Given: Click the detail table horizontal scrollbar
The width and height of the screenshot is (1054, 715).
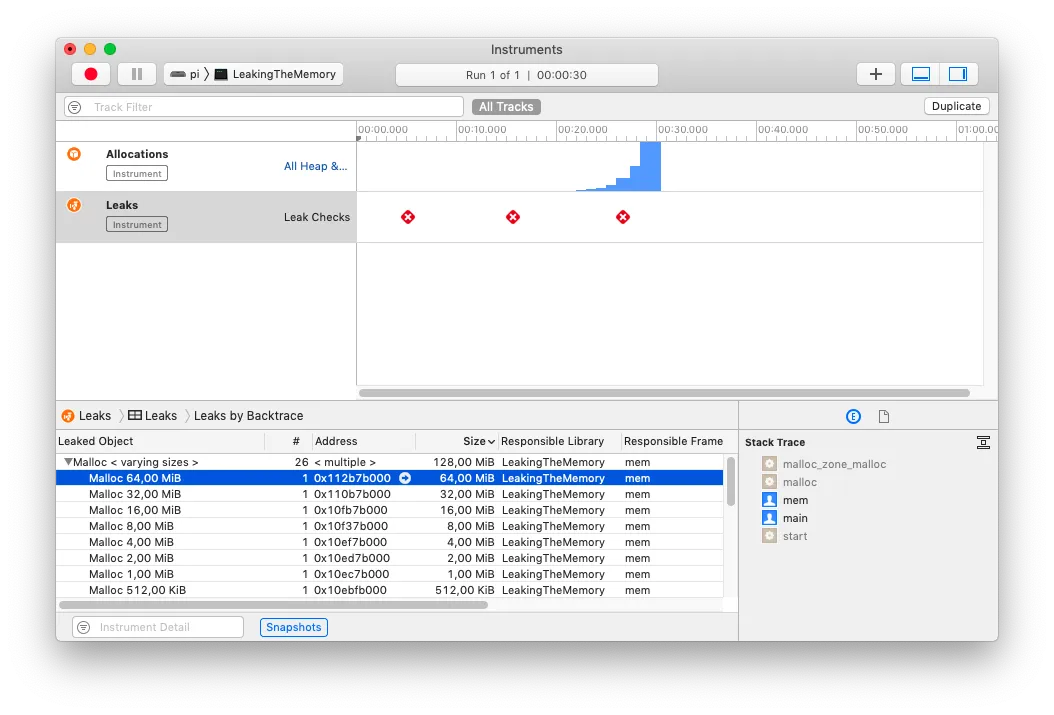Looking at the screenshot, I should coord(274,605).
